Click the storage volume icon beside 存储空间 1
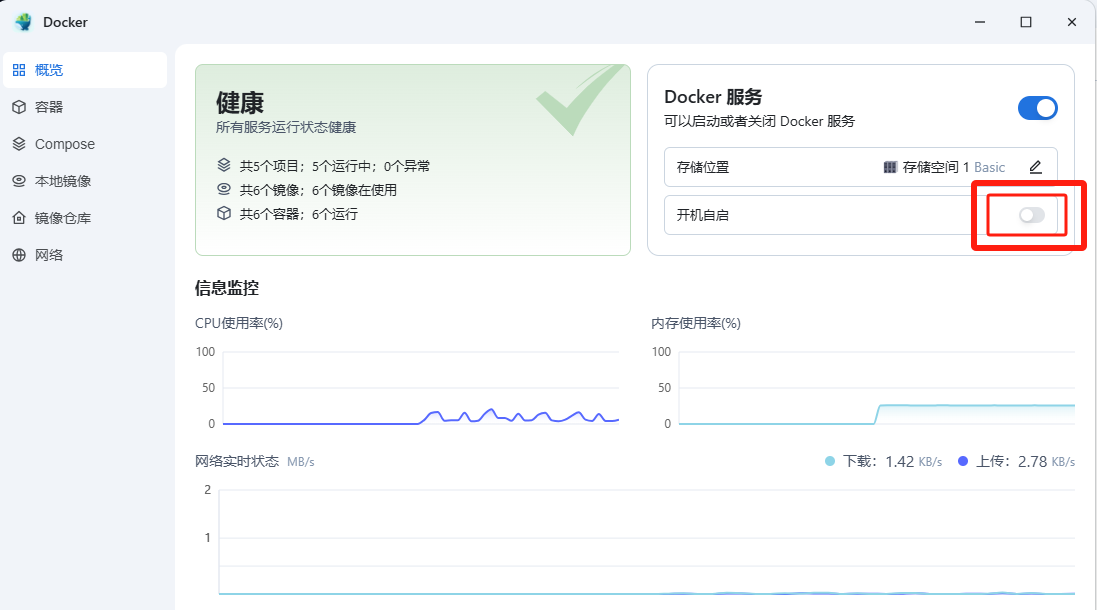1097x610 pixels. click(890, 167)
